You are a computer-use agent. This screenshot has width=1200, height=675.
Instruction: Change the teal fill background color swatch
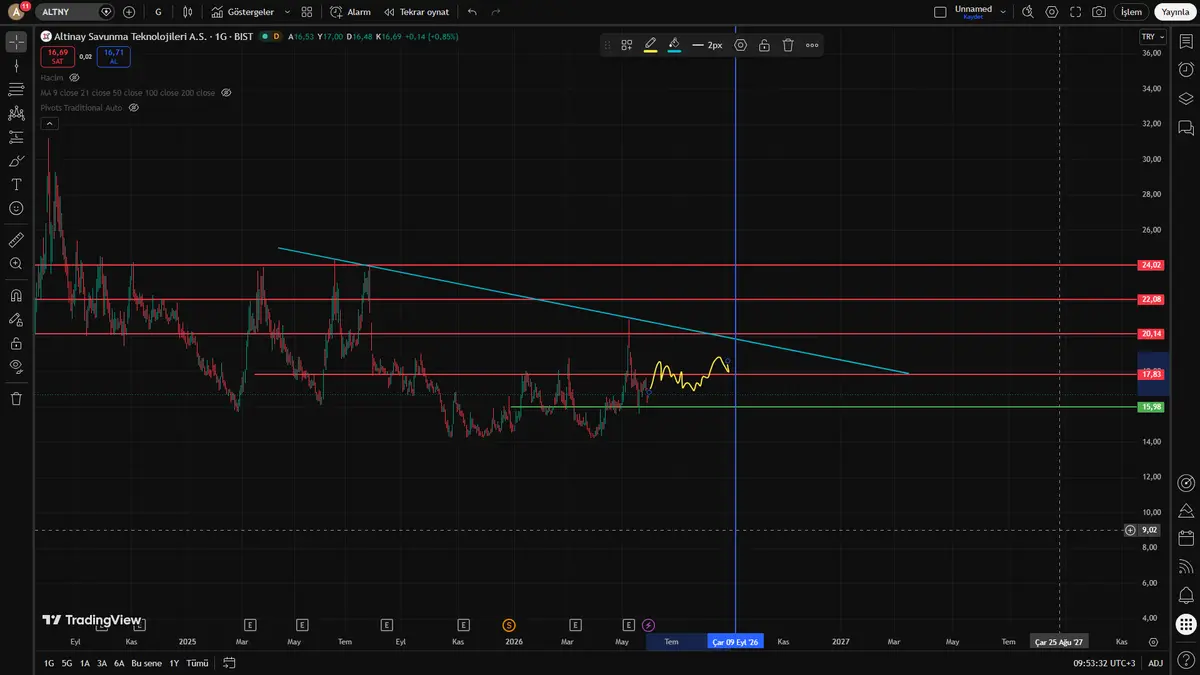click(674, 45)
